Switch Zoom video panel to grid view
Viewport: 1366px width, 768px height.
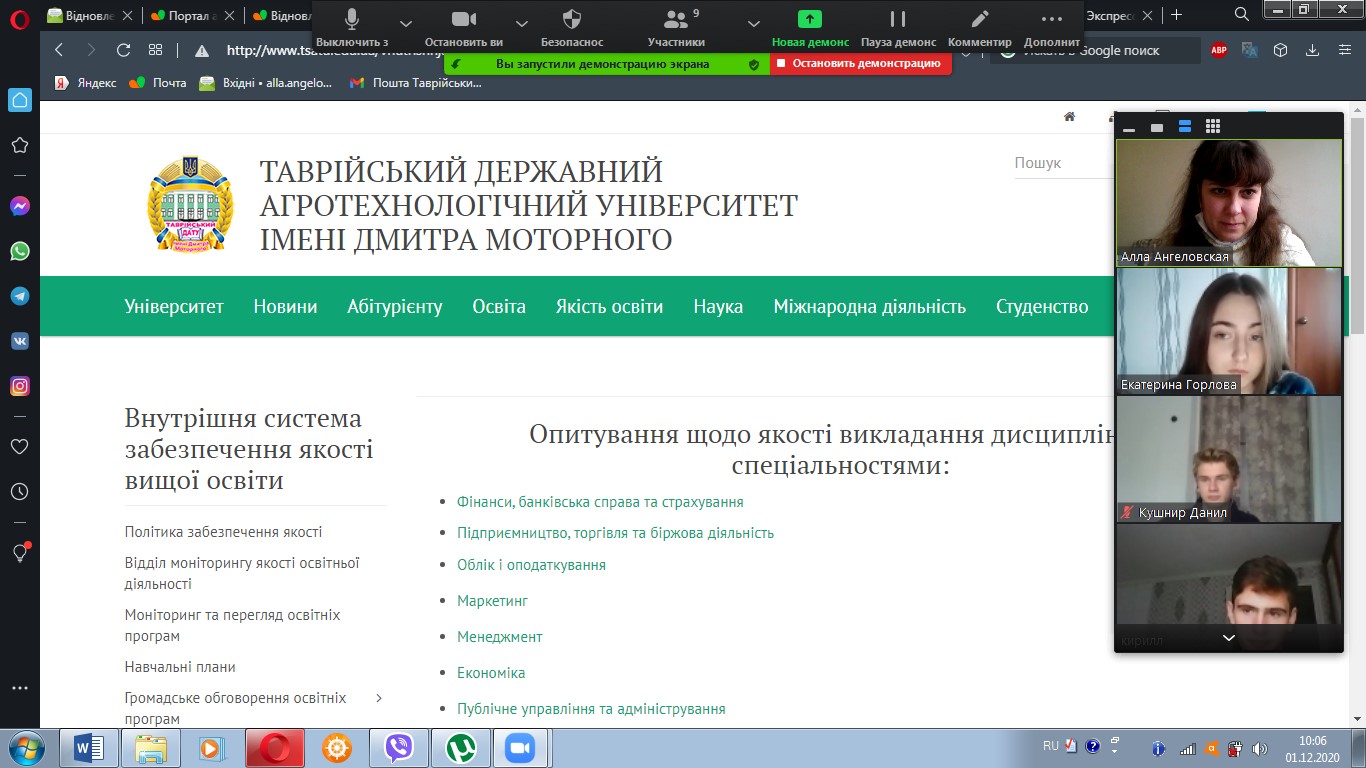pos(1213,127)
